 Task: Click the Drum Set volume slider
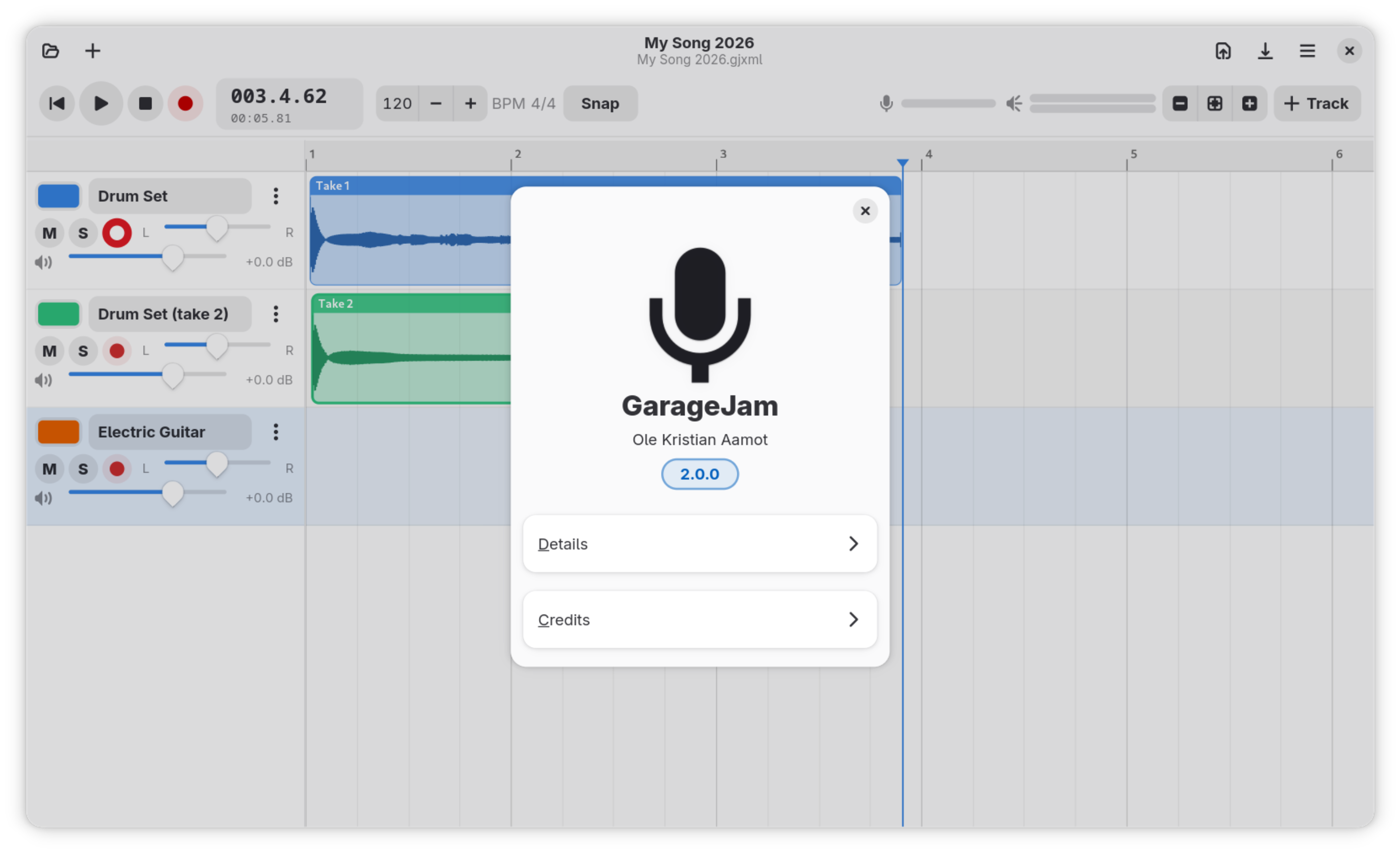pos(148,257)
